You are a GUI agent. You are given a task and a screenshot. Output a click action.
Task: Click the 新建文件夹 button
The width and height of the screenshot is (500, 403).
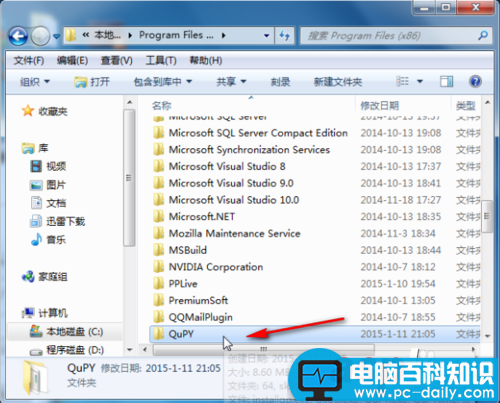(338, 82)
